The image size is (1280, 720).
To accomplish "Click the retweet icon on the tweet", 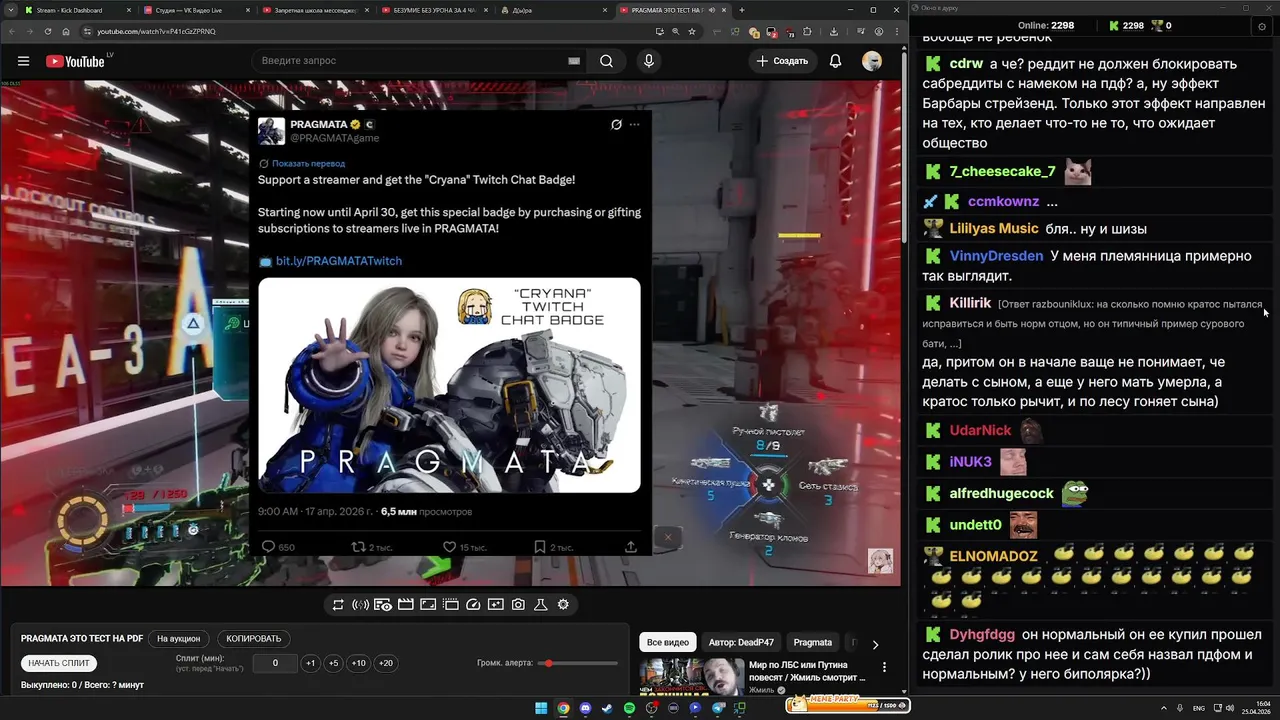I will [x=359, y=547].
